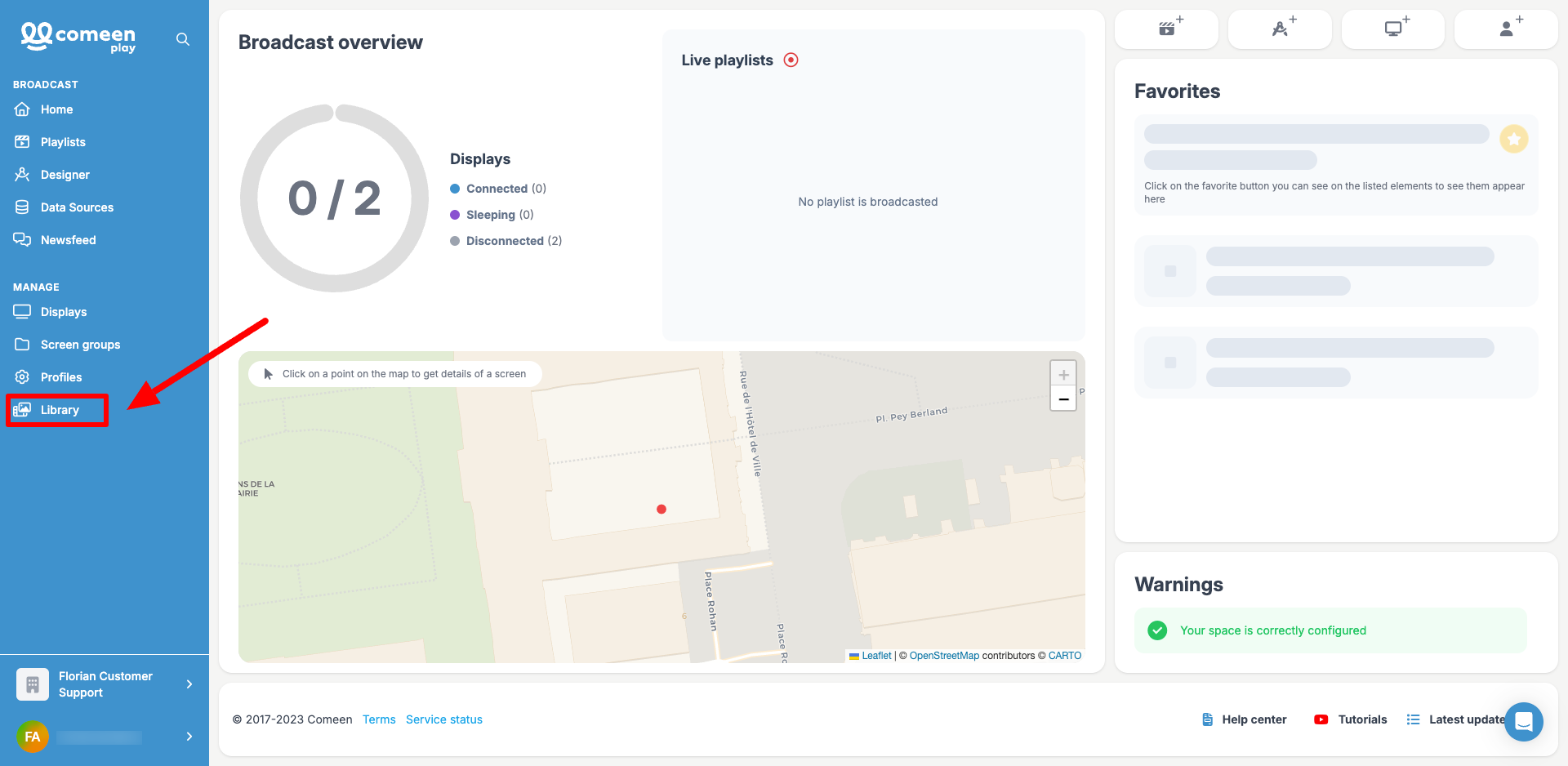Screen dimensions: 1568x766
Task: Add new display with top monitor button
Action: pos(1393,29)
